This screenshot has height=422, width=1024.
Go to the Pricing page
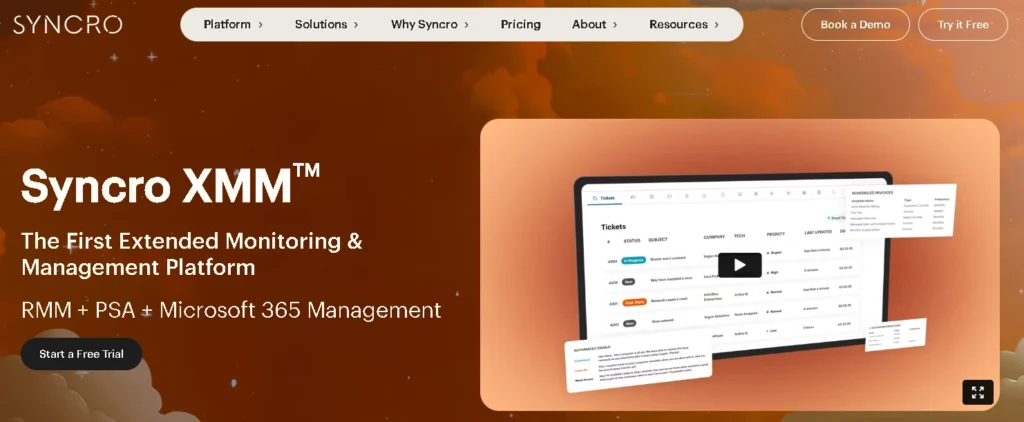pos(520,25)
